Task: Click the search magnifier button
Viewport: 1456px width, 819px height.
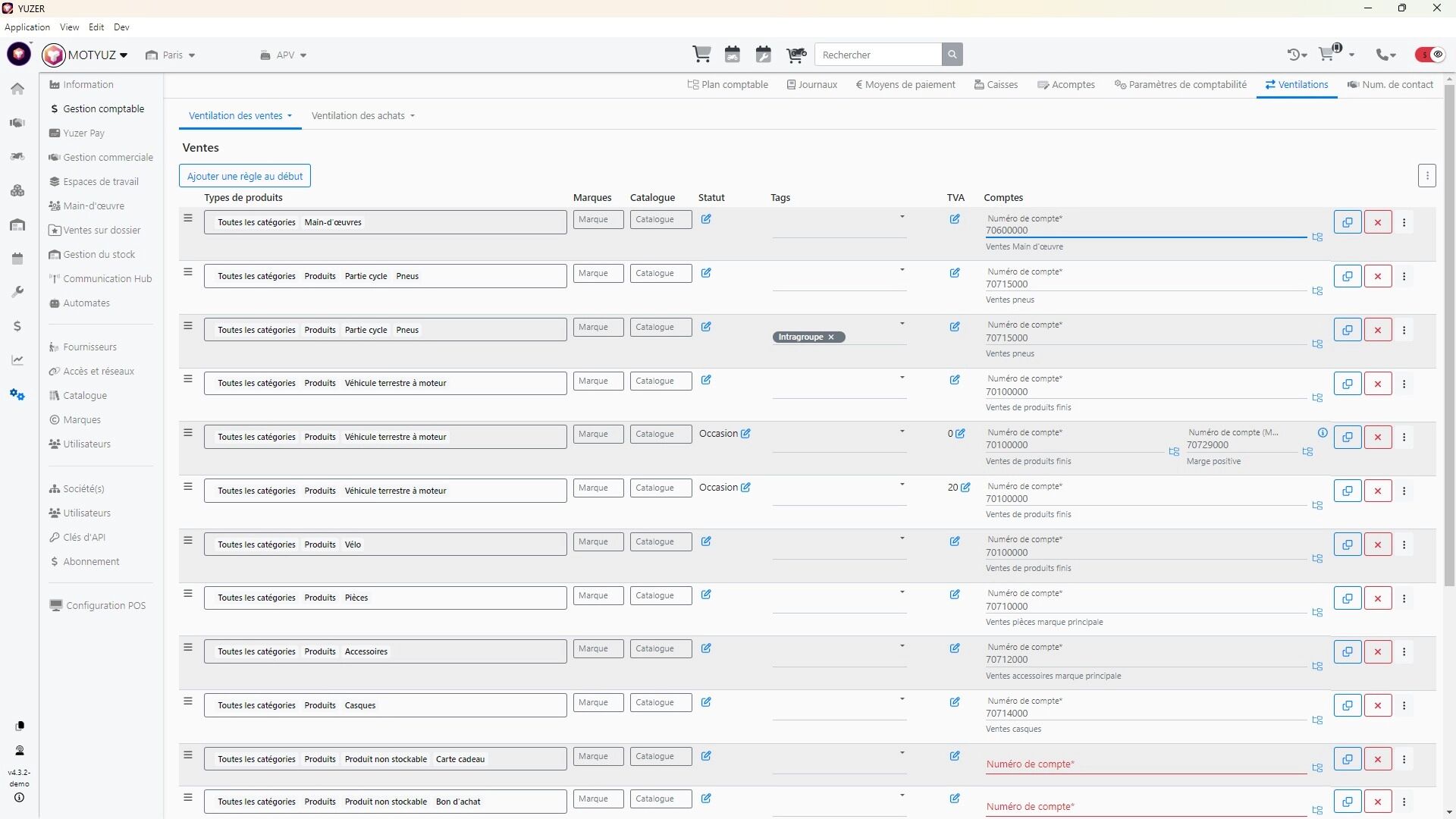Action: (x=952, y=55)
